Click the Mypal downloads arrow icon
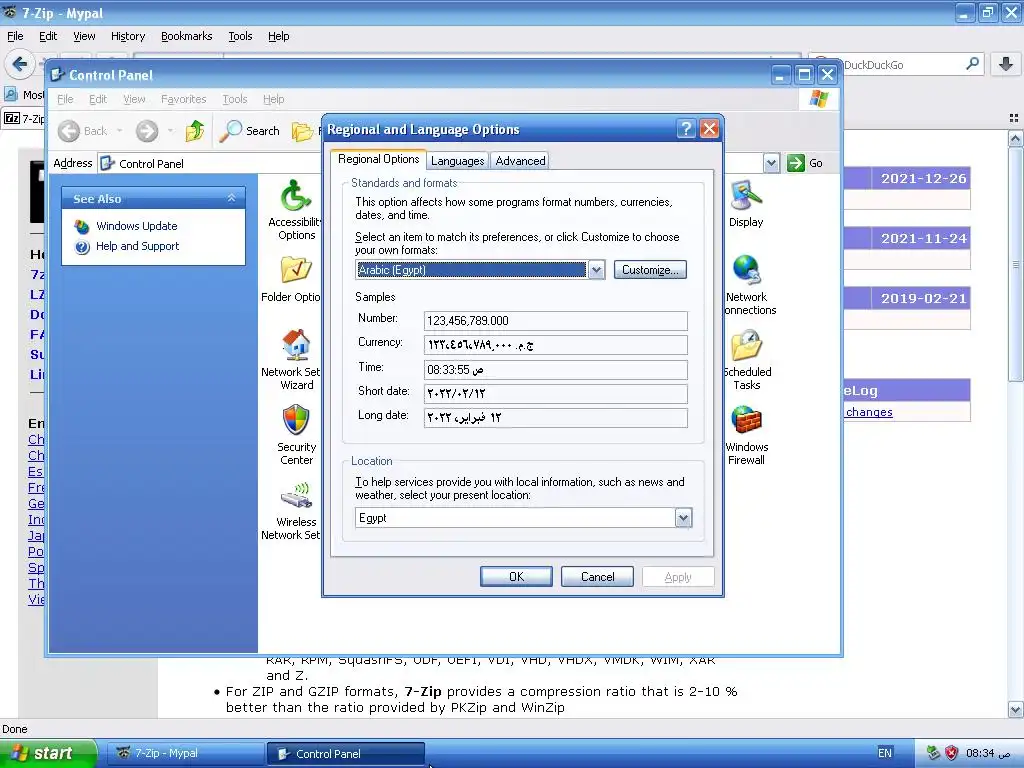The height and width of the screenshot is (768, 1024). [x=1006, y=64]
